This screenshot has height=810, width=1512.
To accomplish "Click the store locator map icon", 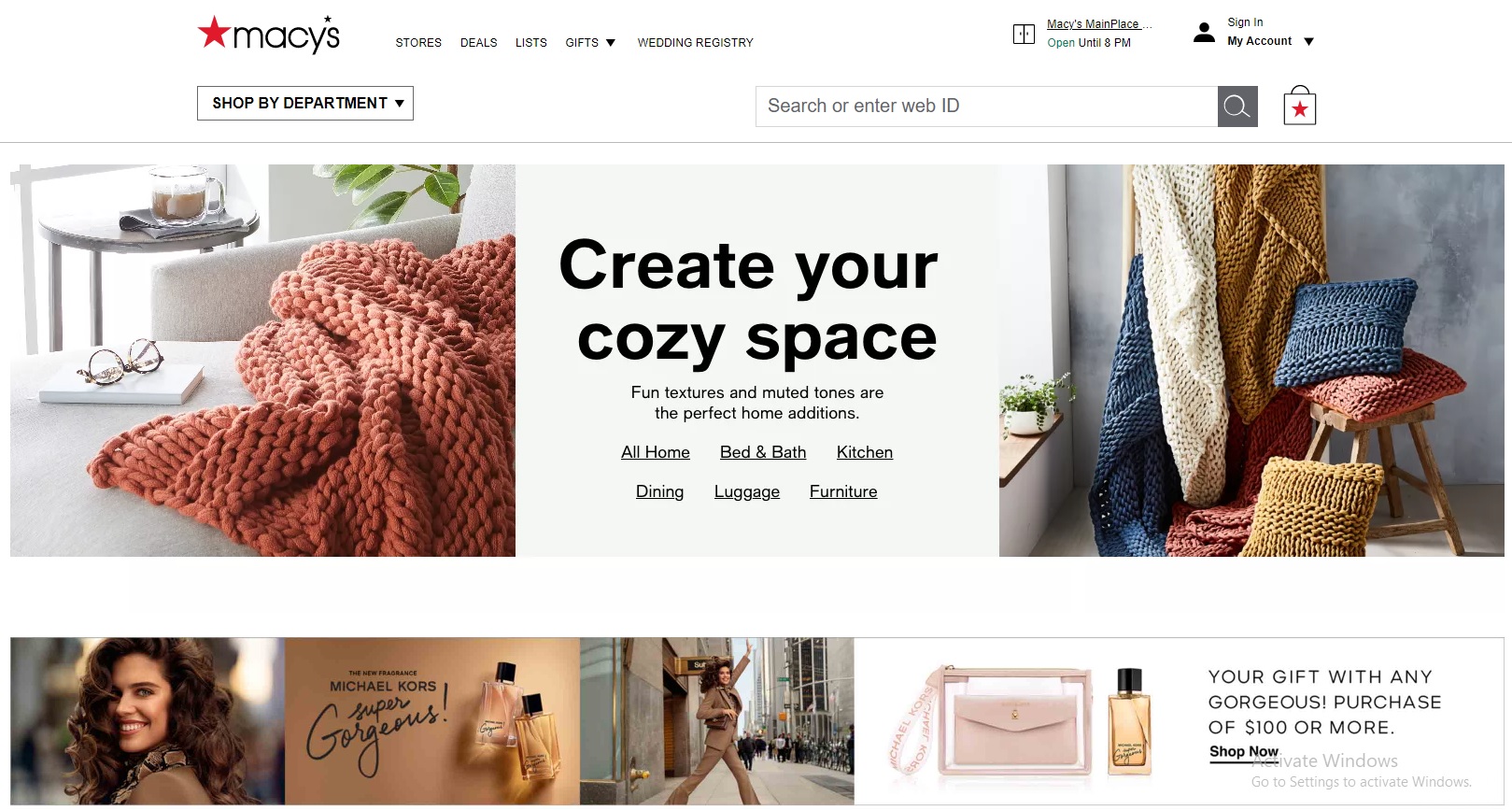I will pyautogui.click(x=1024, y=35).
